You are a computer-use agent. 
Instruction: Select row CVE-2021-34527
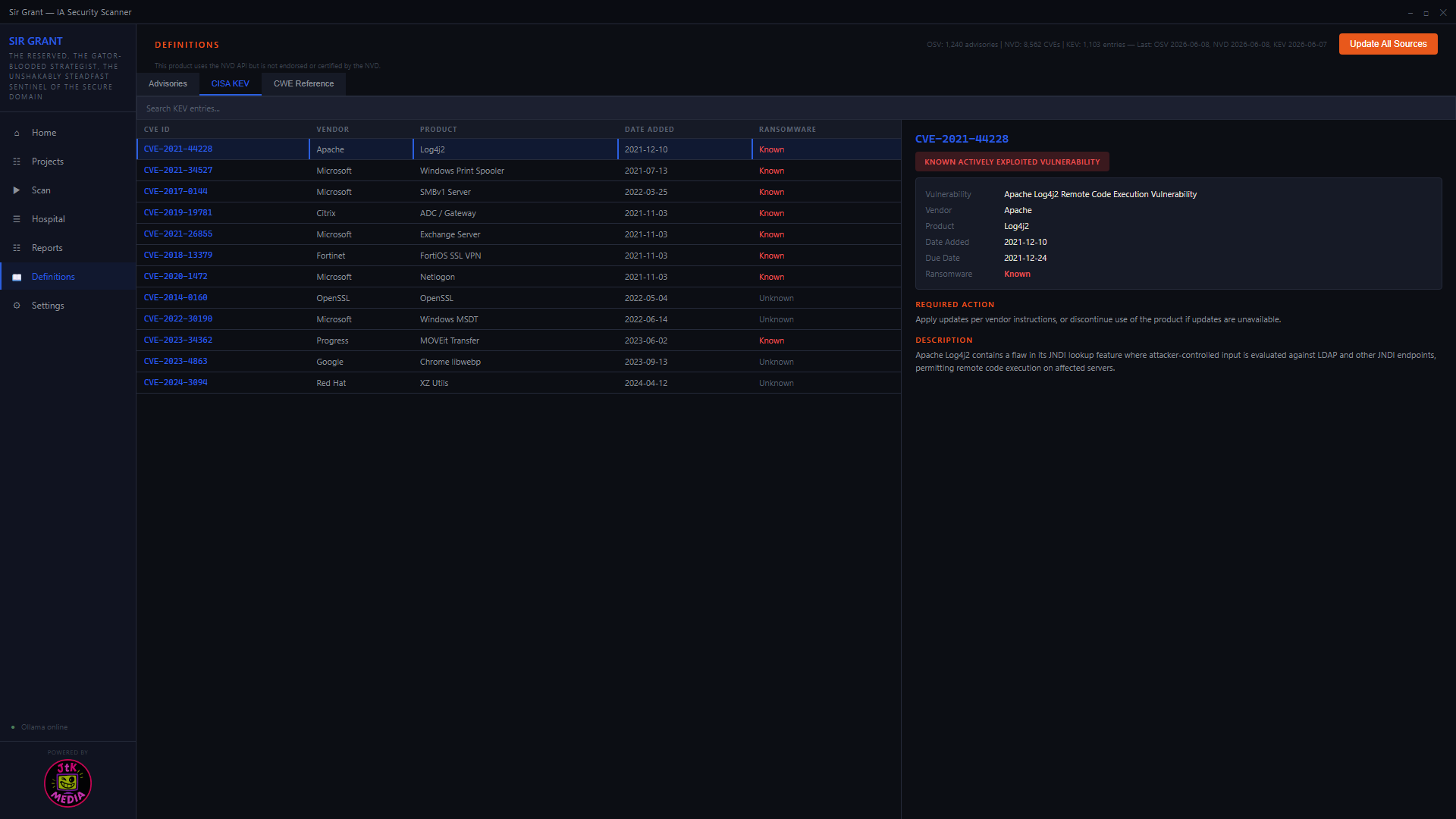tap(519, 171)
